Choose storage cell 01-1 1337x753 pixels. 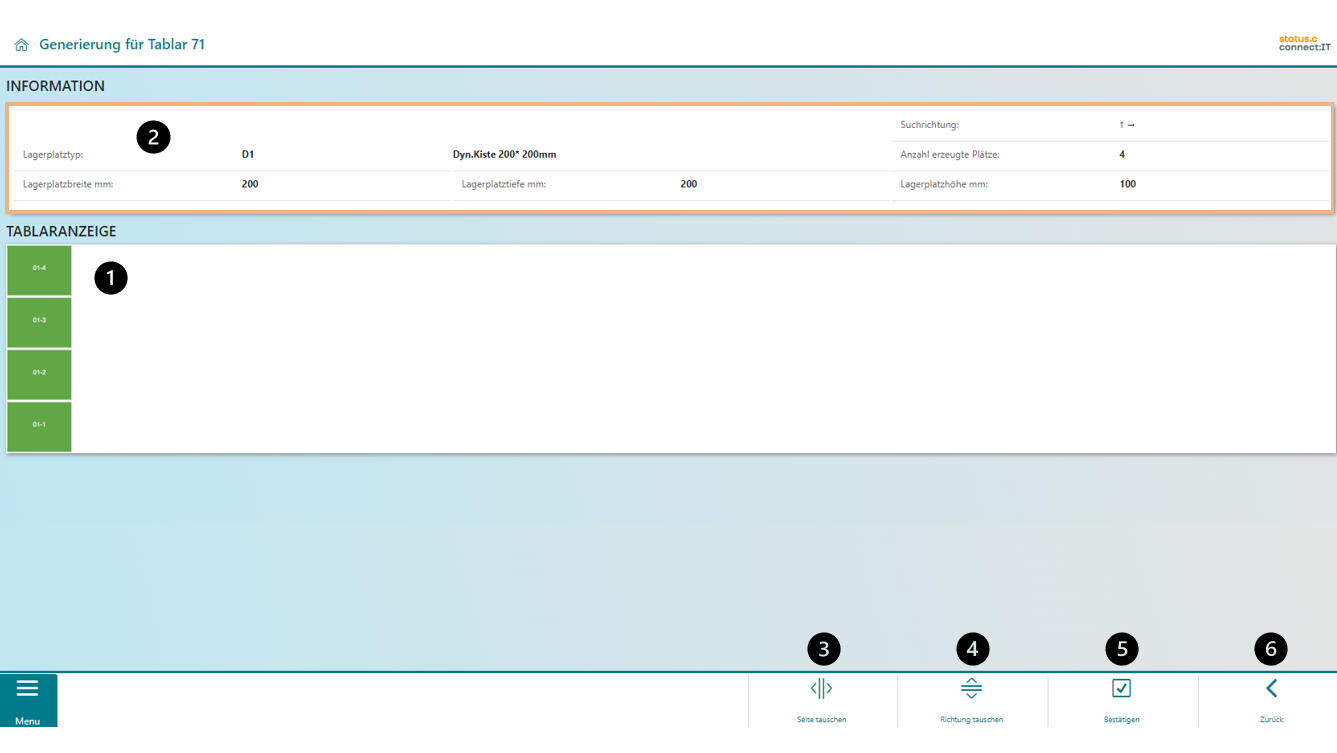click(39, 426)
